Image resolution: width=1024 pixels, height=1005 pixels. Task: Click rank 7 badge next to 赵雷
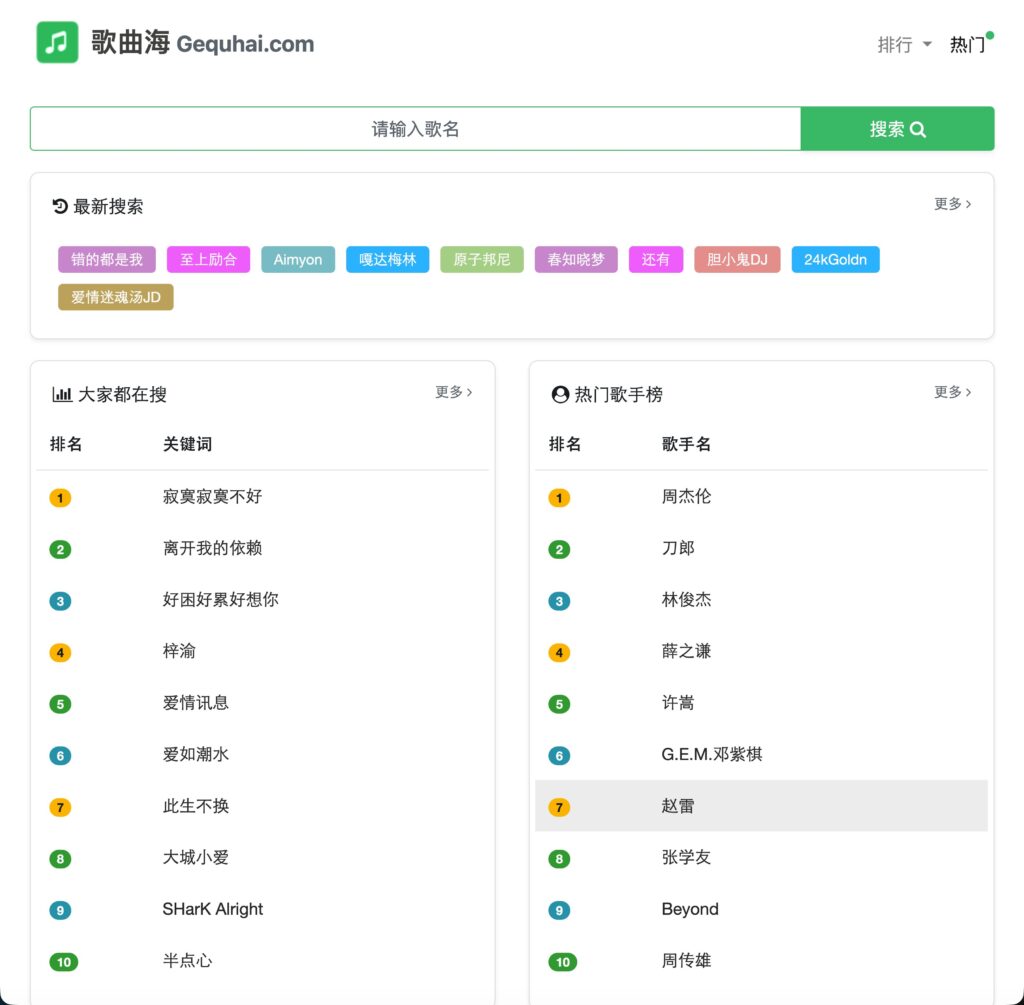[559, 808]
